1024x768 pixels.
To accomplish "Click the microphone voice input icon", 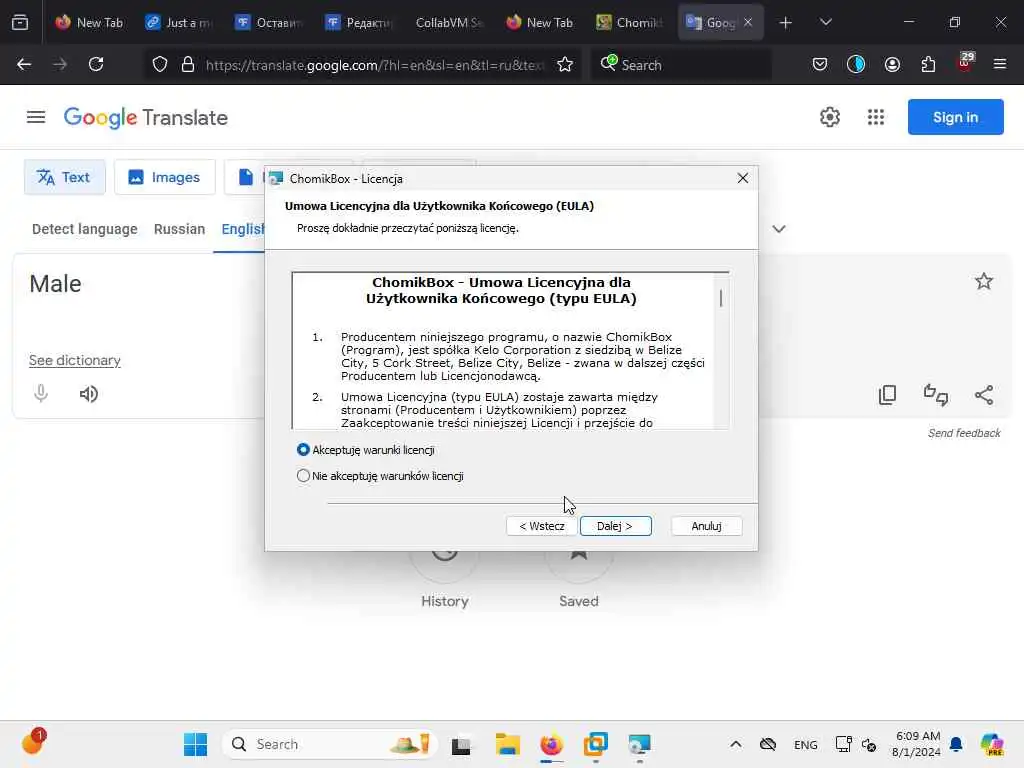I will click(x=41, y=394).
